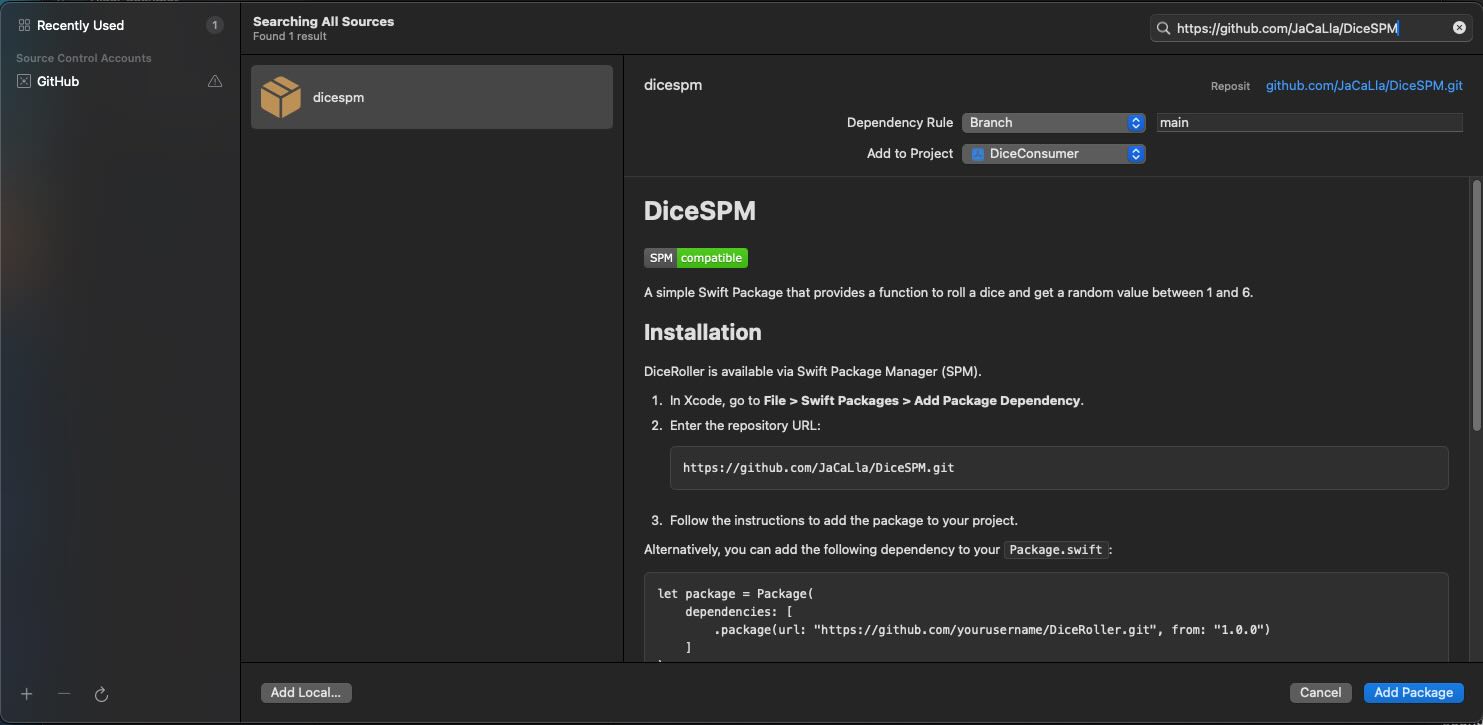Image resolution: width=1483 pixels, height=725 pixels.
Task: Click the Add Package button
Action: [1413, 692]
